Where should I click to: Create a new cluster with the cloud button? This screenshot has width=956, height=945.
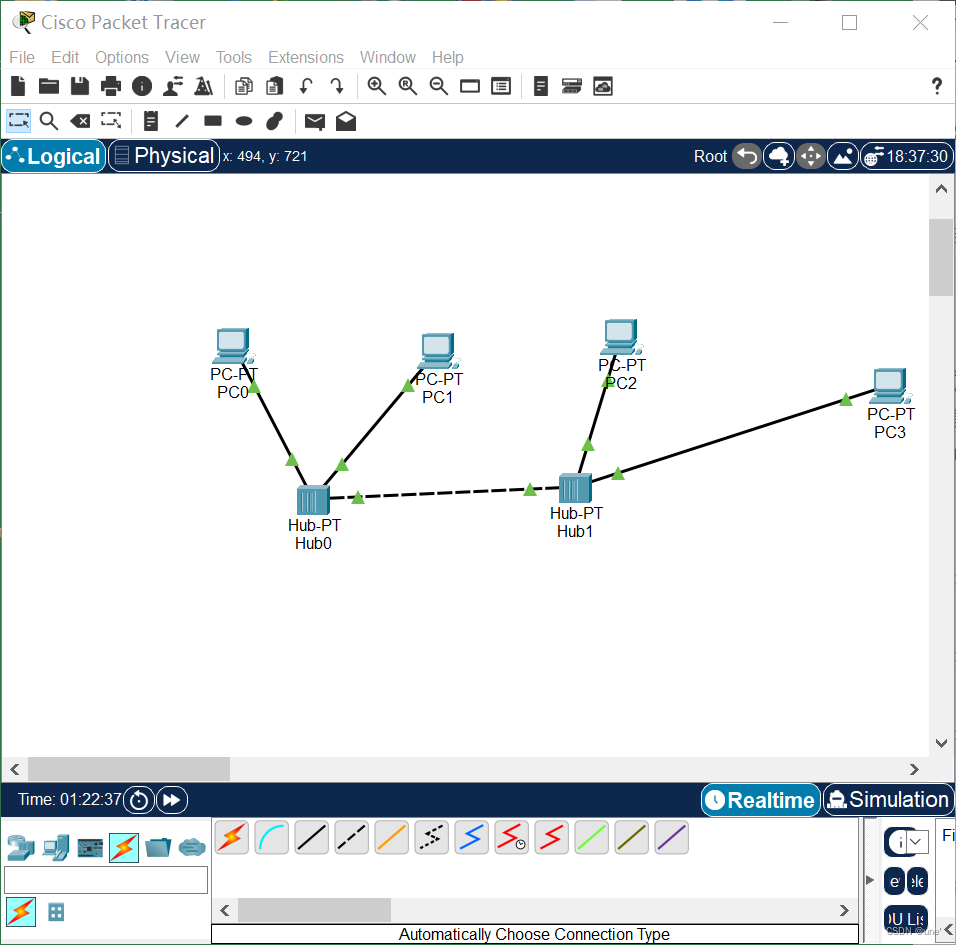pyautogui.click(x=779, y=156)
